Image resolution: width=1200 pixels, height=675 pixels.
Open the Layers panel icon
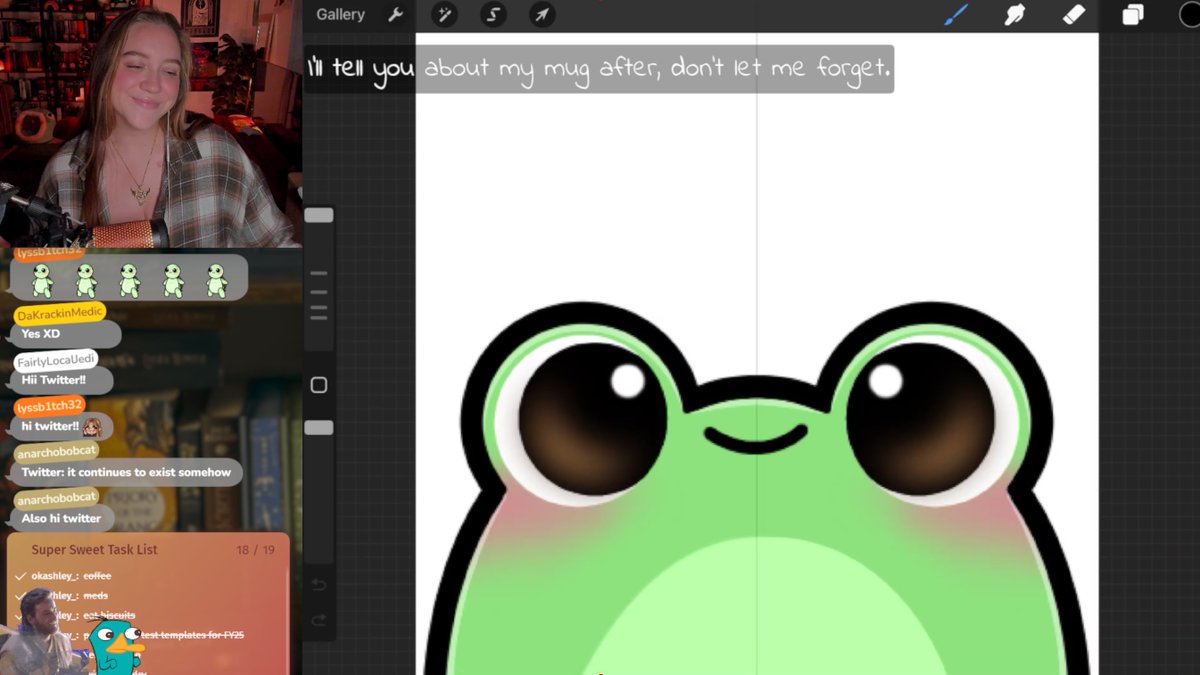click(1132, 15)
